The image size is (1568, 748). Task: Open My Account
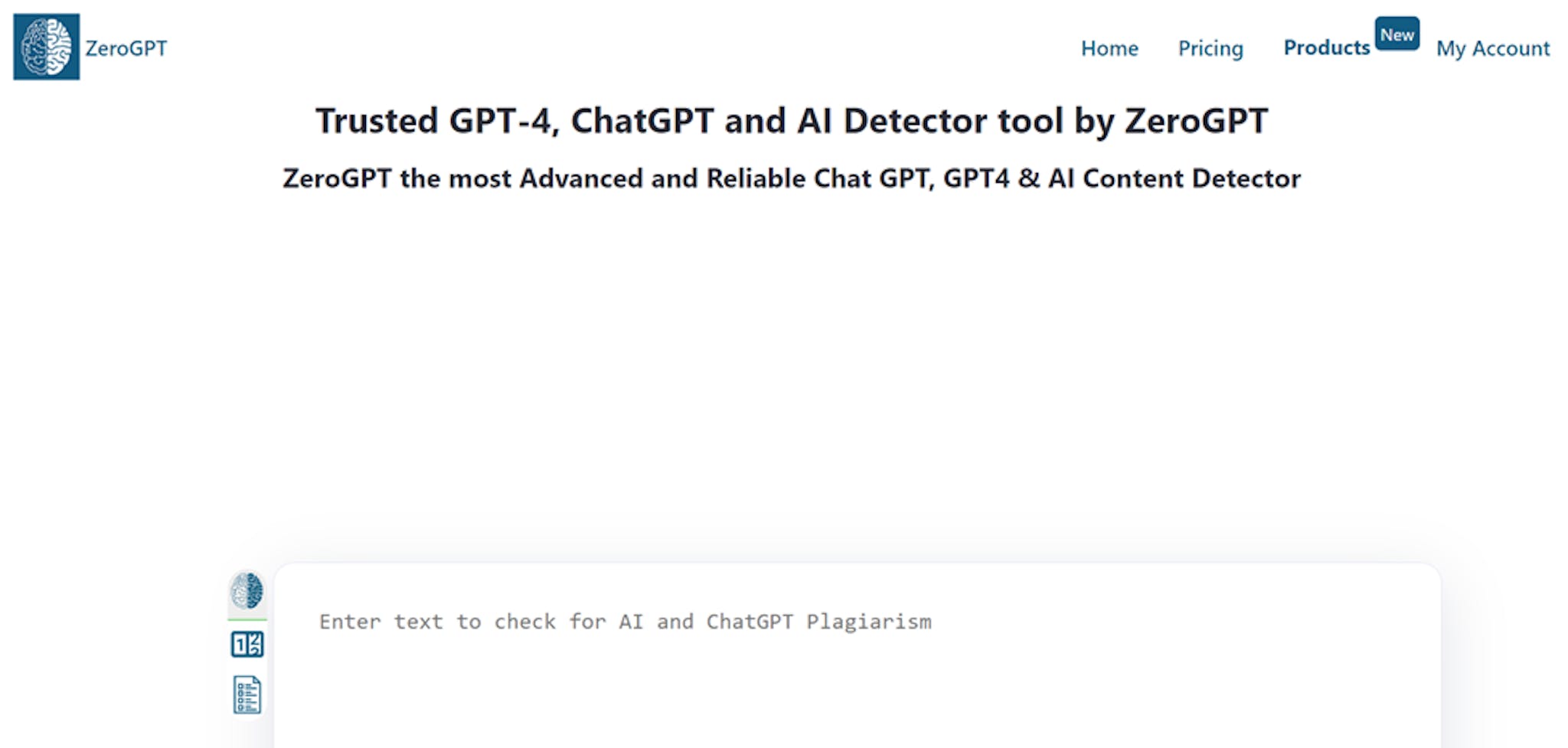(x=1492, y=48)
